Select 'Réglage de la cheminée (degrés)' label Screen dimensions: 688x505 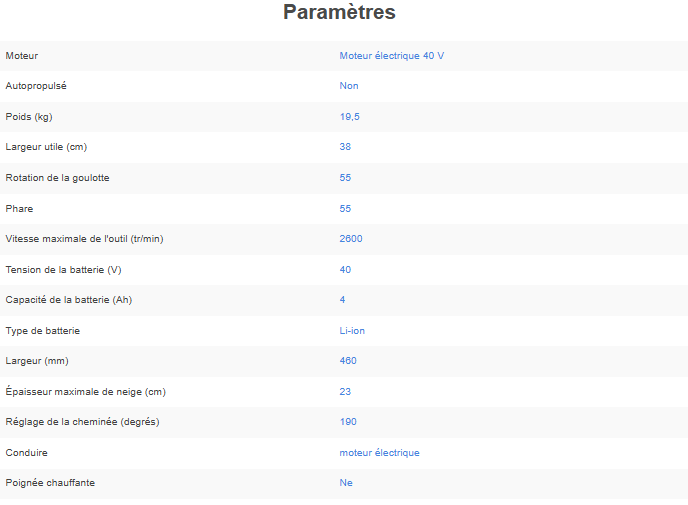pos(82,422)
